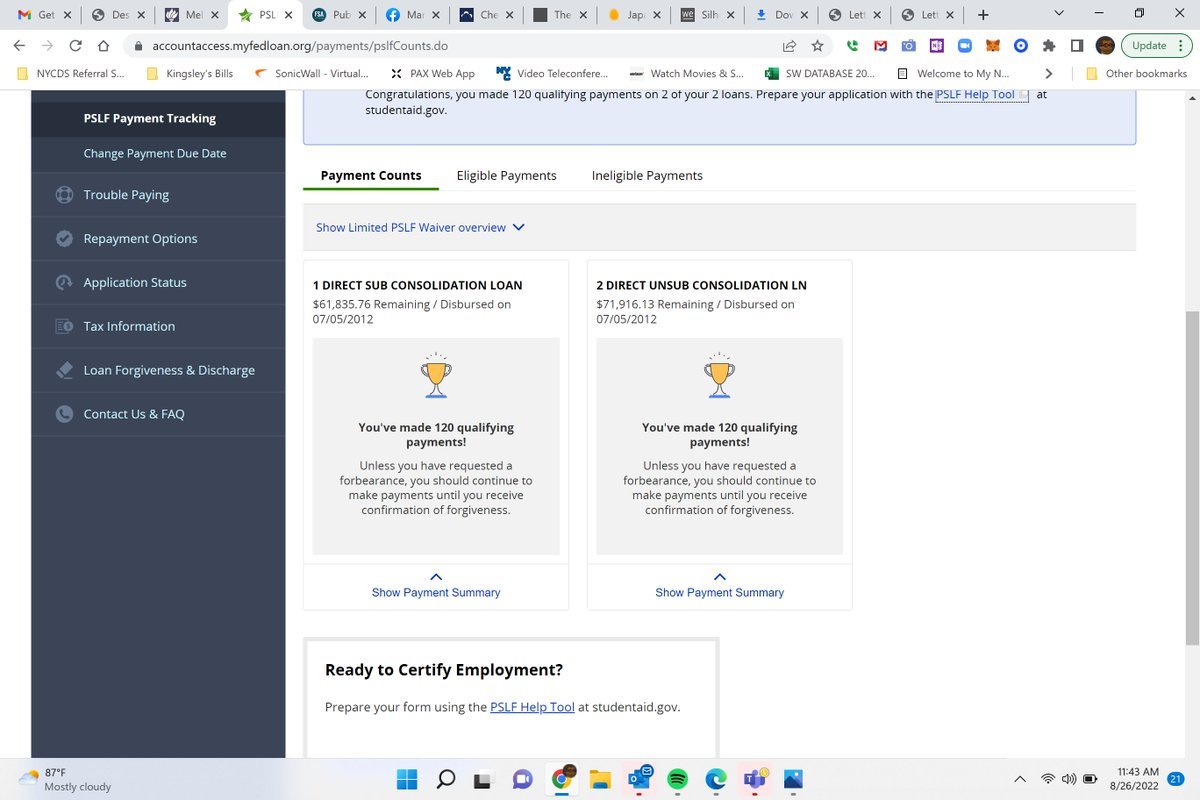Open the Chrome profile avatar

pos(1105,46)
